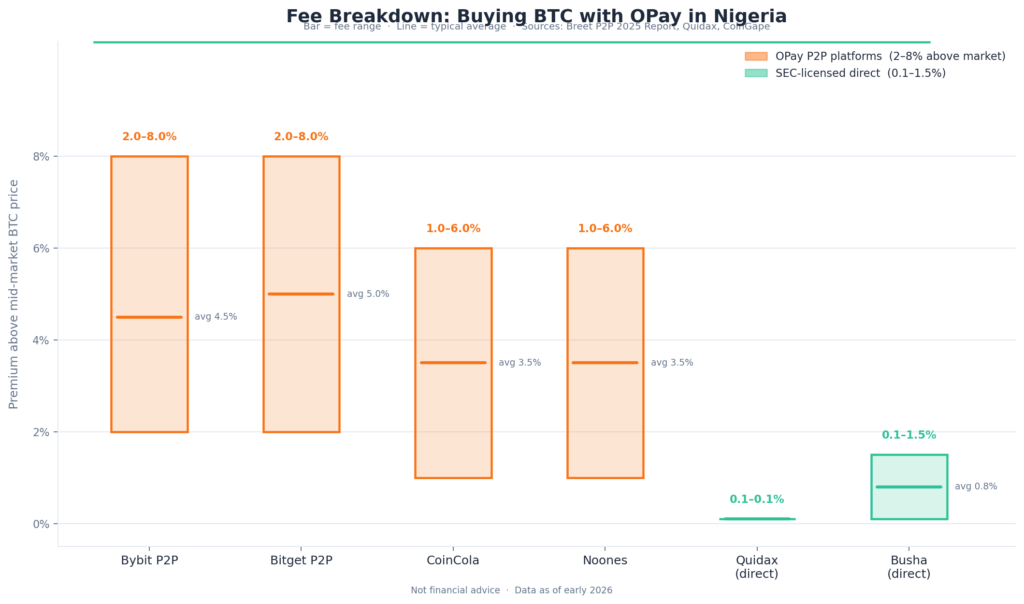
Task: Click the orange OPay P2P legend swatch
Action: point(755,57)
